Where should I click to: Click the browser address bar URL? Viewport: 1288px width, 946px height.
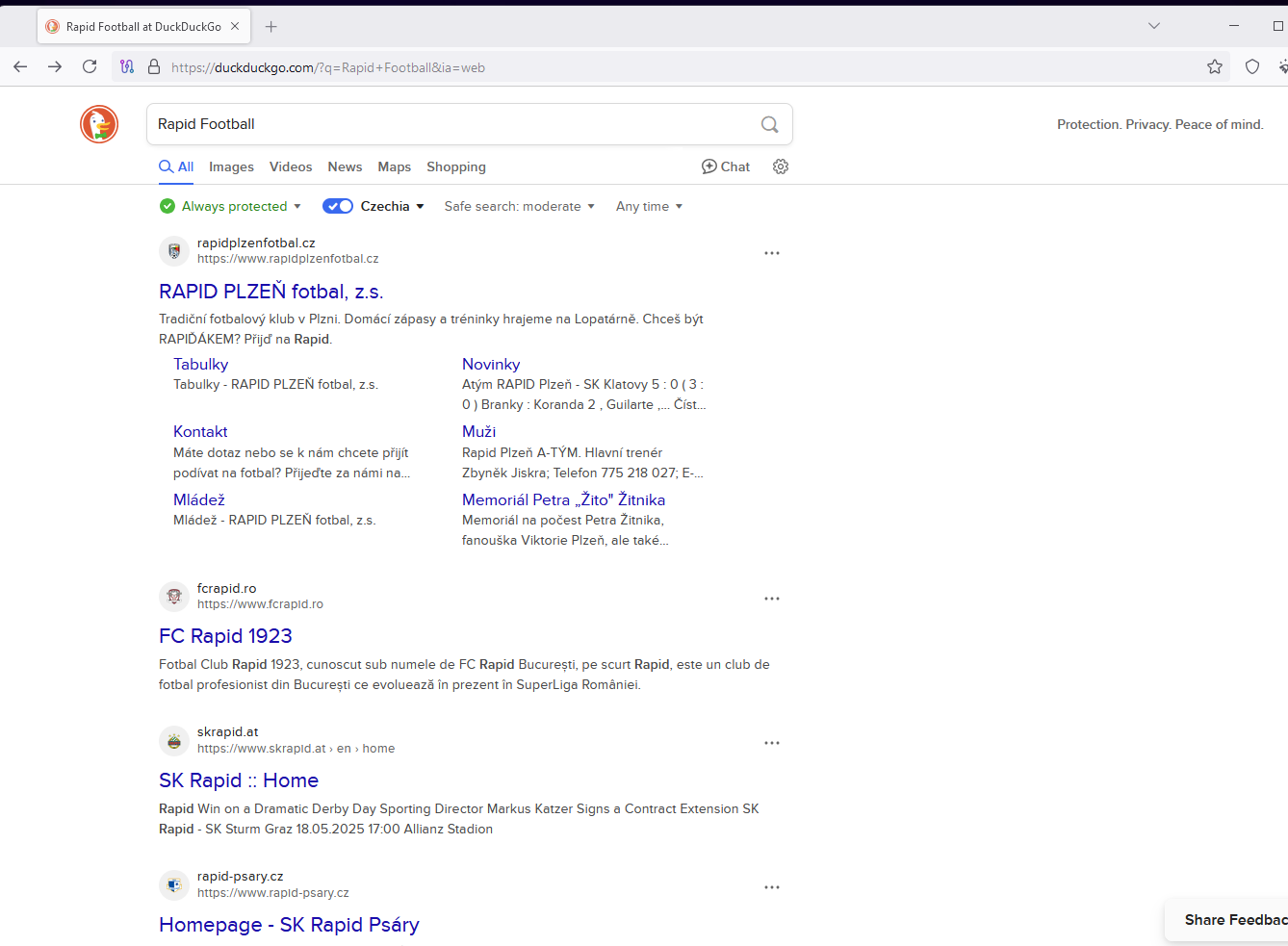click(328, 67)
